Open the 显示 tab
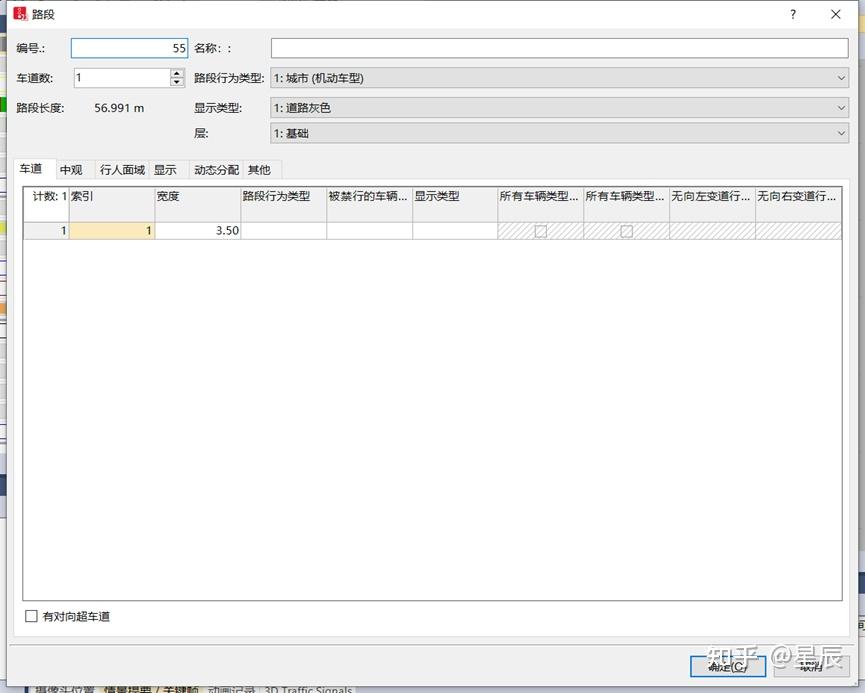Screen dimensions: 865x693 pos(165,169)
